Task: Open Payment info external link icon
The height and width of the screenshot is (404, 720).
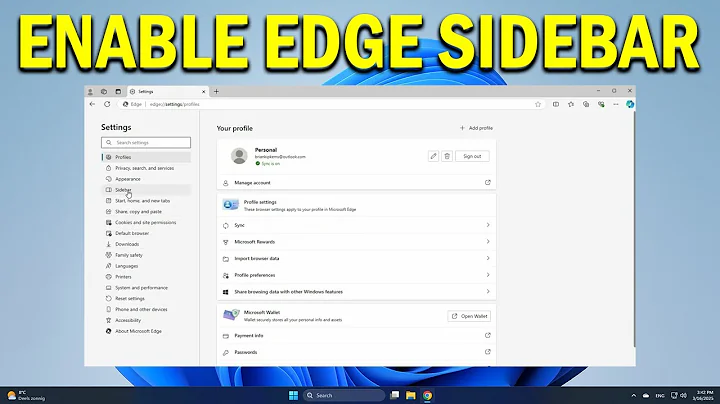Action: click(488, 336)
